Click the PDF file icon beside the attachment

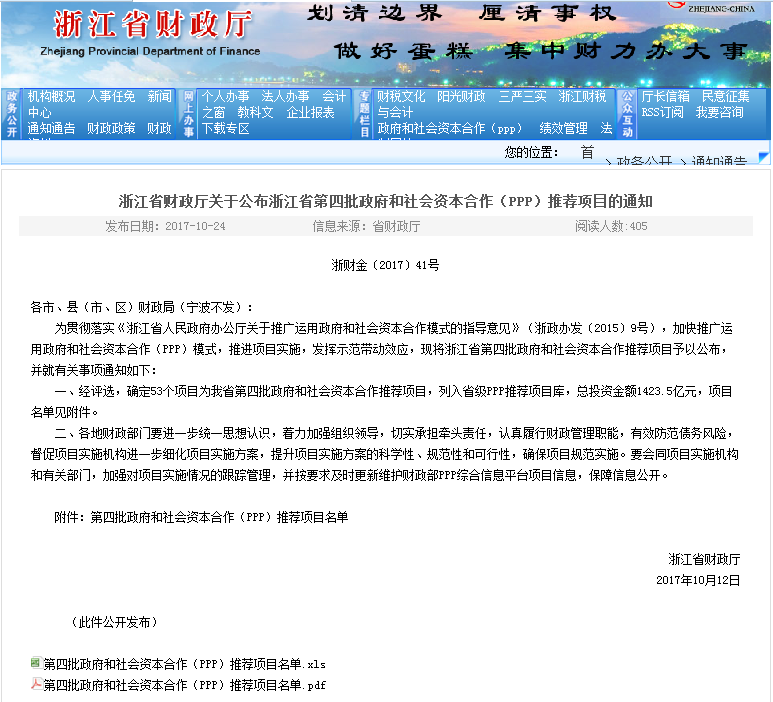pos(36,684)
